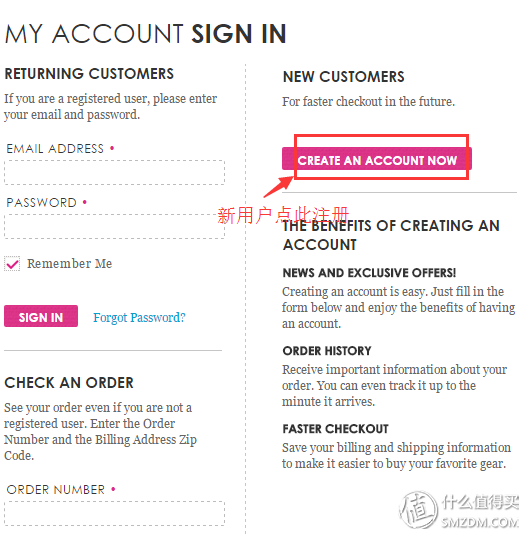Click the Email Address field label
The height and width of the screenshot is (534, 523).
coord(55,148)
